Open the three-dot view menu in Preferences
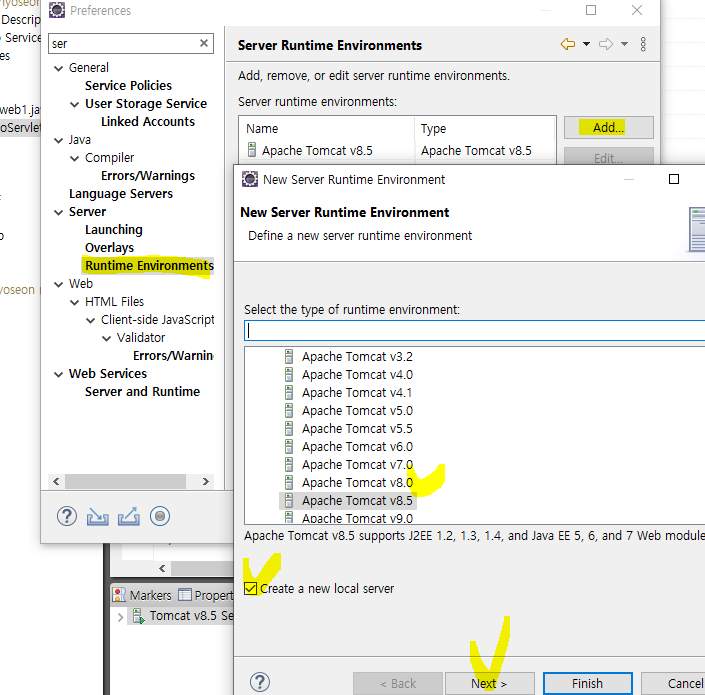This screenshot has height=695, width=705. point(643,44)
